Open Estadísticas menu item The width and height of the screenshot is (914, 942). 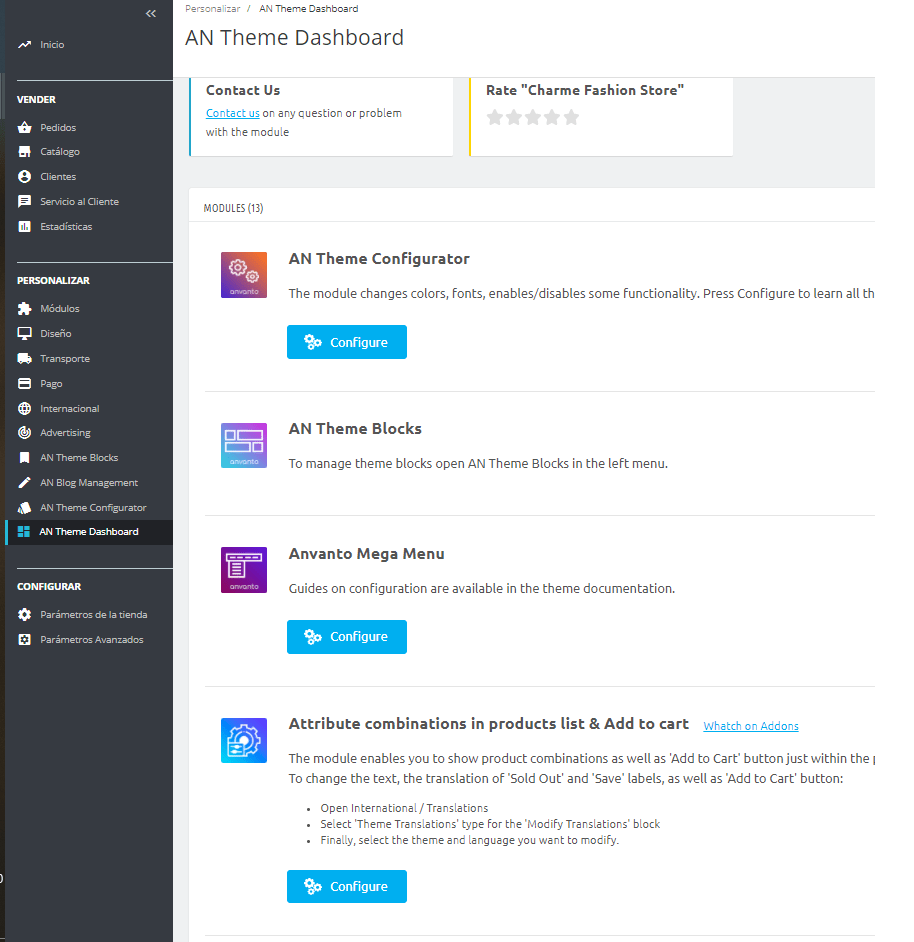pos(66,226)
